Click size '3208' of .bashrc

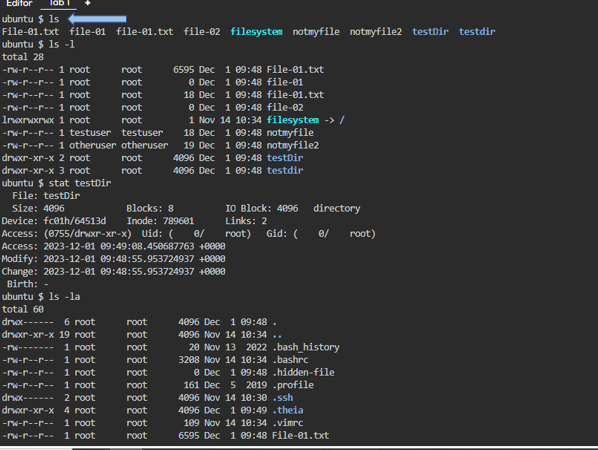189,360
